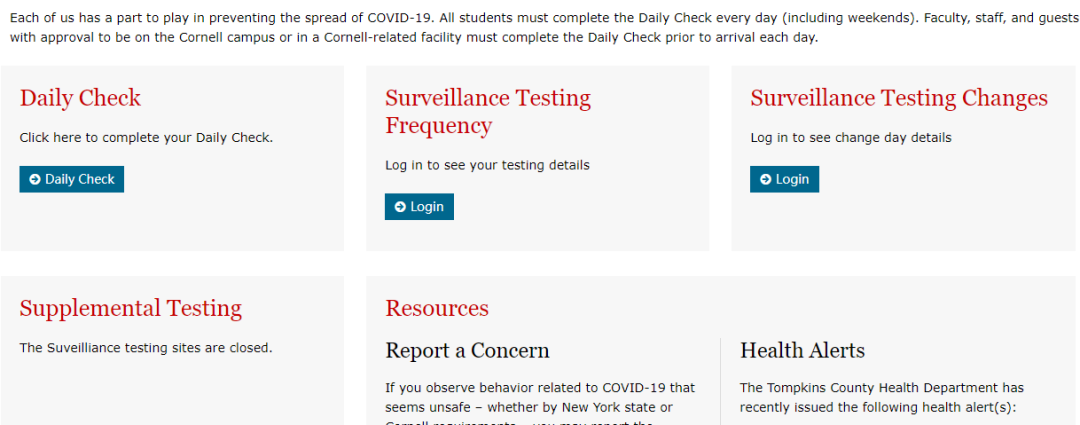Image resolution: width=1080 pixels, height=425 pixels.
Task: Select the Supplemental Testing heading
Action: (131, 309)
